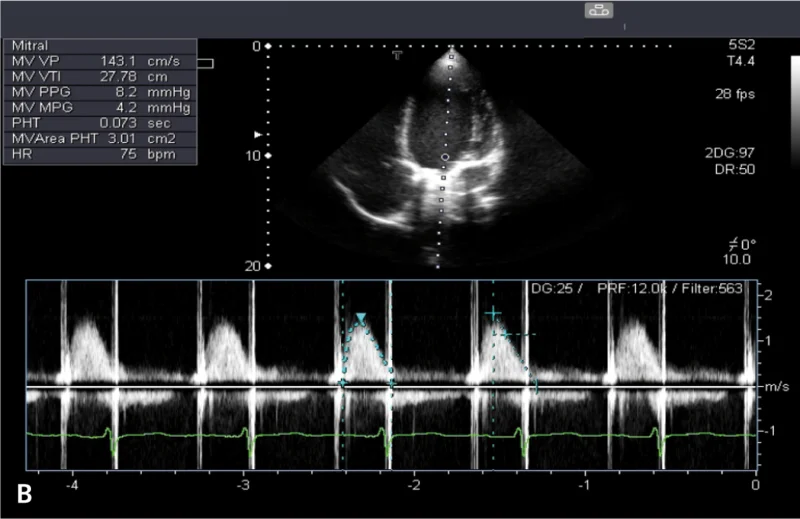The height and width of the screenshot is (519, 800).
Task: Click the MVArea PHT value row
Action: pos(100,138)
